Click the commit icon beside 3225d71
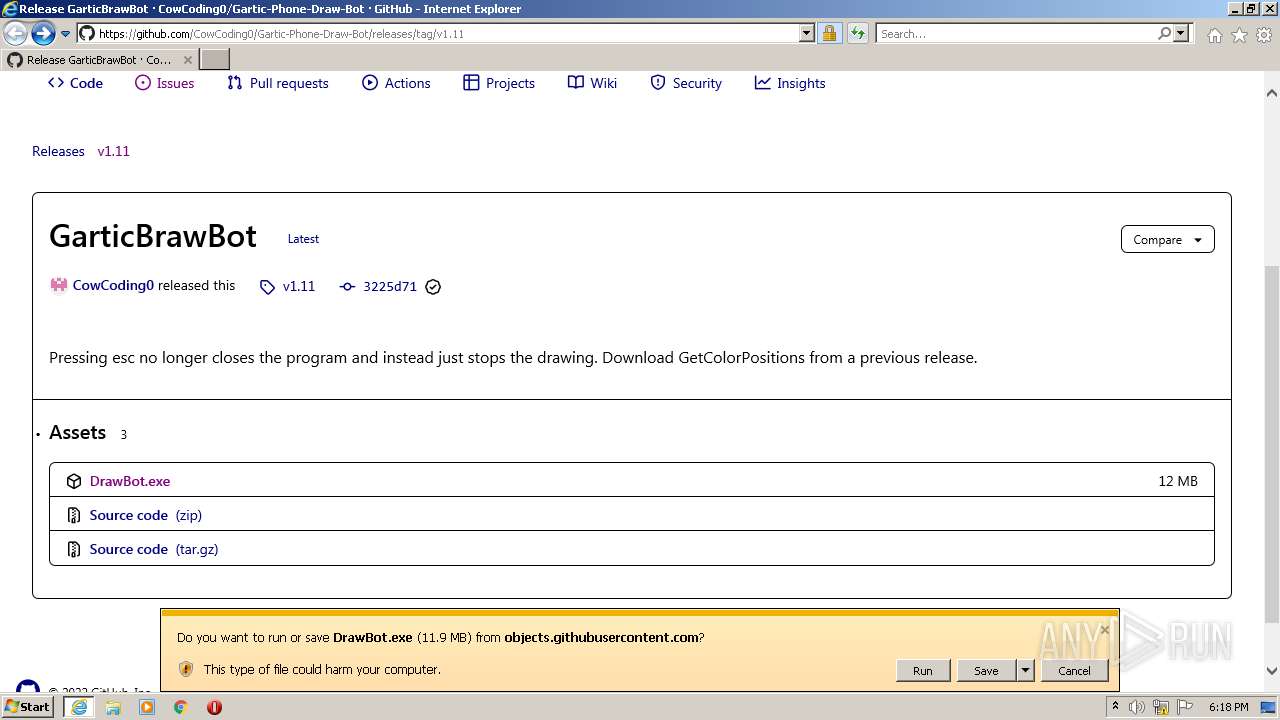Screen dimensions: 1280x720 coord(347,287)
